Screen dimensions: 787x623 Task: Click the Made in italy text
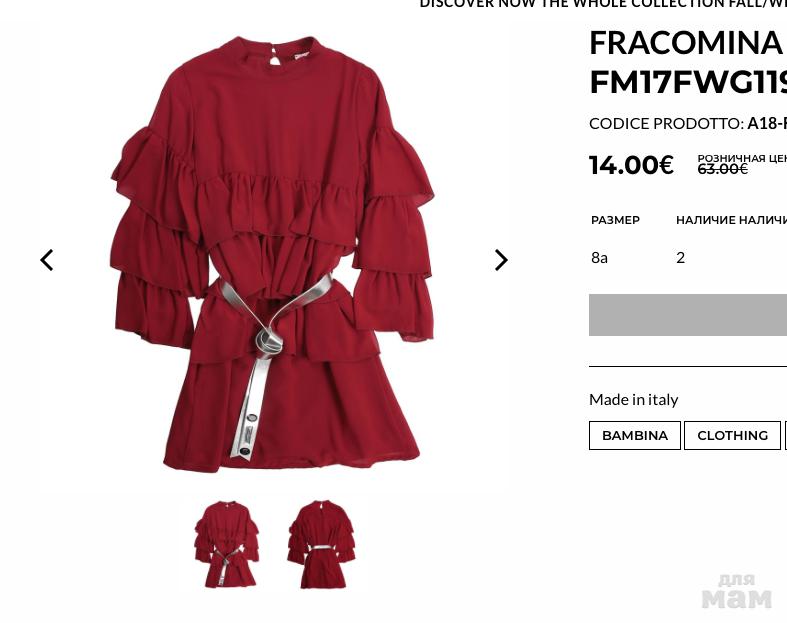[633, 400]
